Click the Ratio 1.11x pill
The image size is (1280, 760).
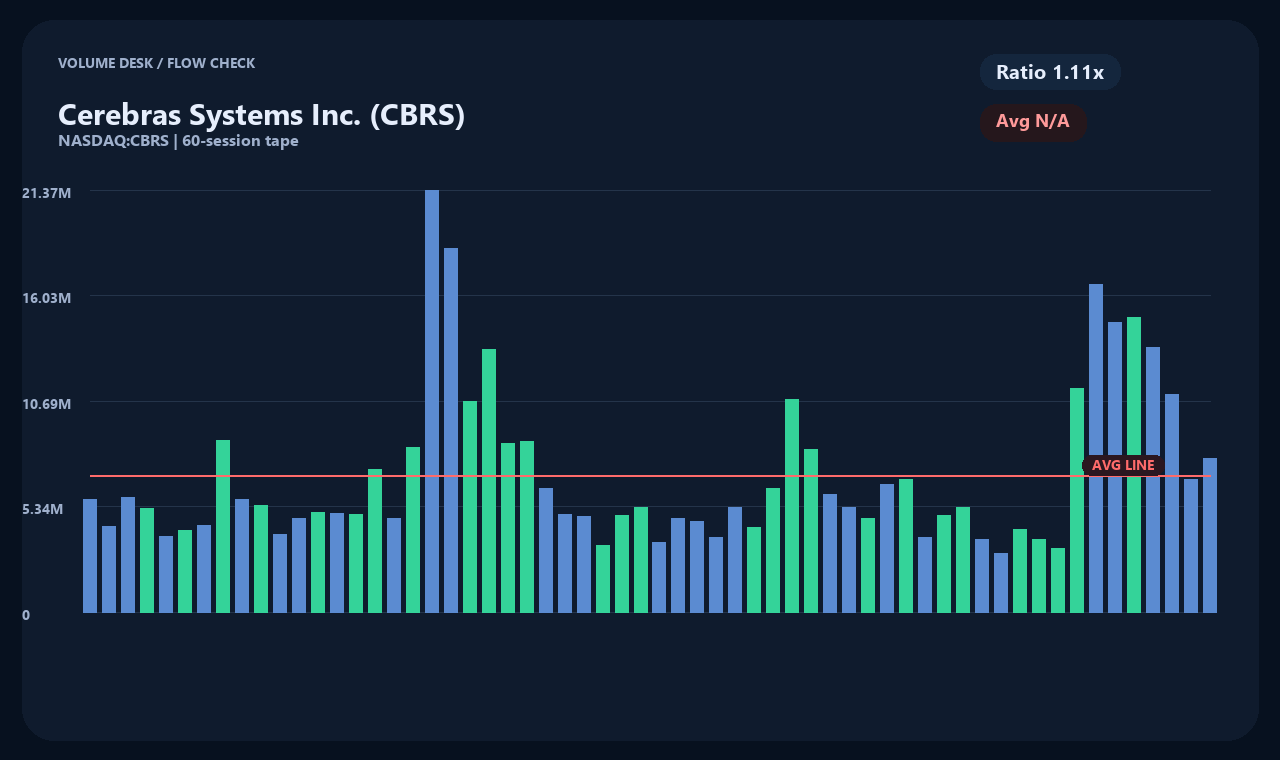click(x=1050, y=72)
